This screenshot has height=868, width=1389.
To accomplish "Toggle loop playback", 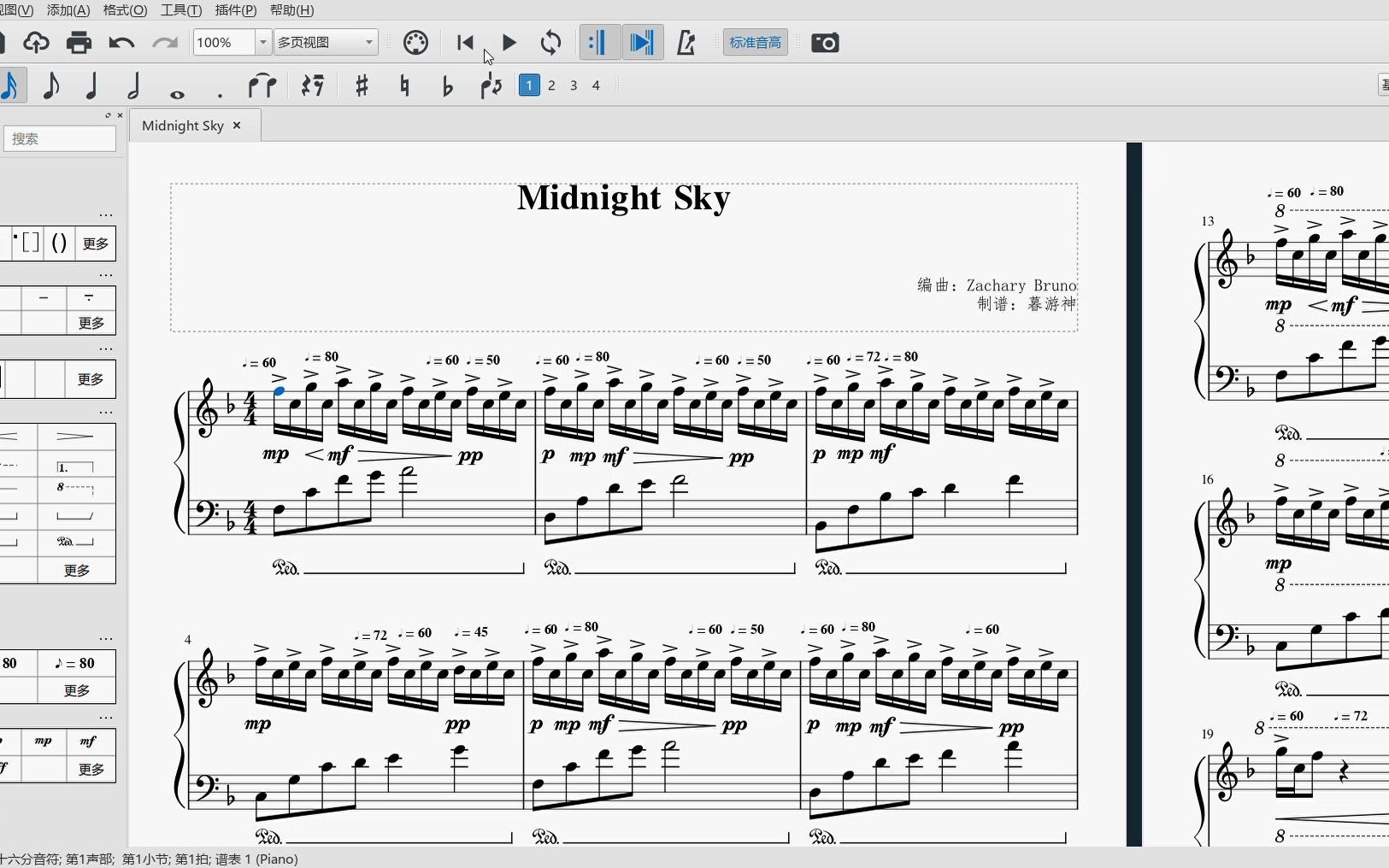I will click(551, 42).
